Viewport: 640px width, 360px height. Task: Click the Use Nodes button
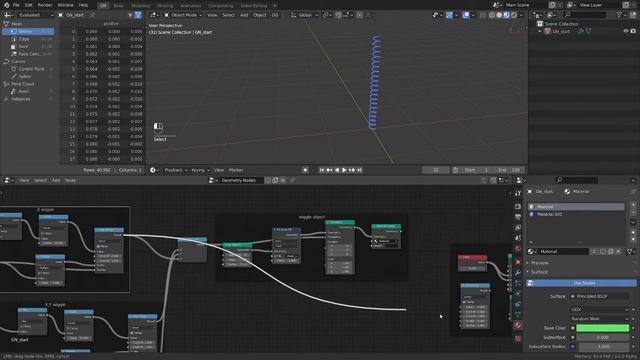[581, 283]
